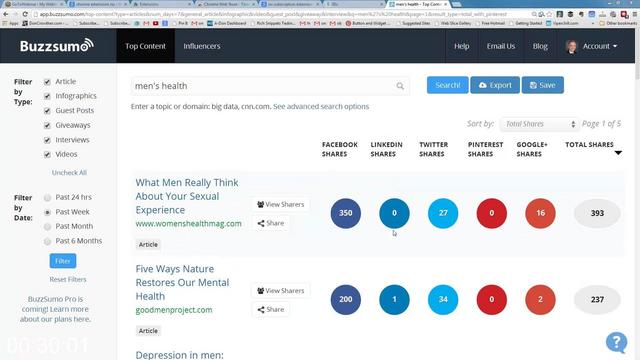Click the account avatar picture
This screenshot has height=360, width=640.
click(571, 47)
